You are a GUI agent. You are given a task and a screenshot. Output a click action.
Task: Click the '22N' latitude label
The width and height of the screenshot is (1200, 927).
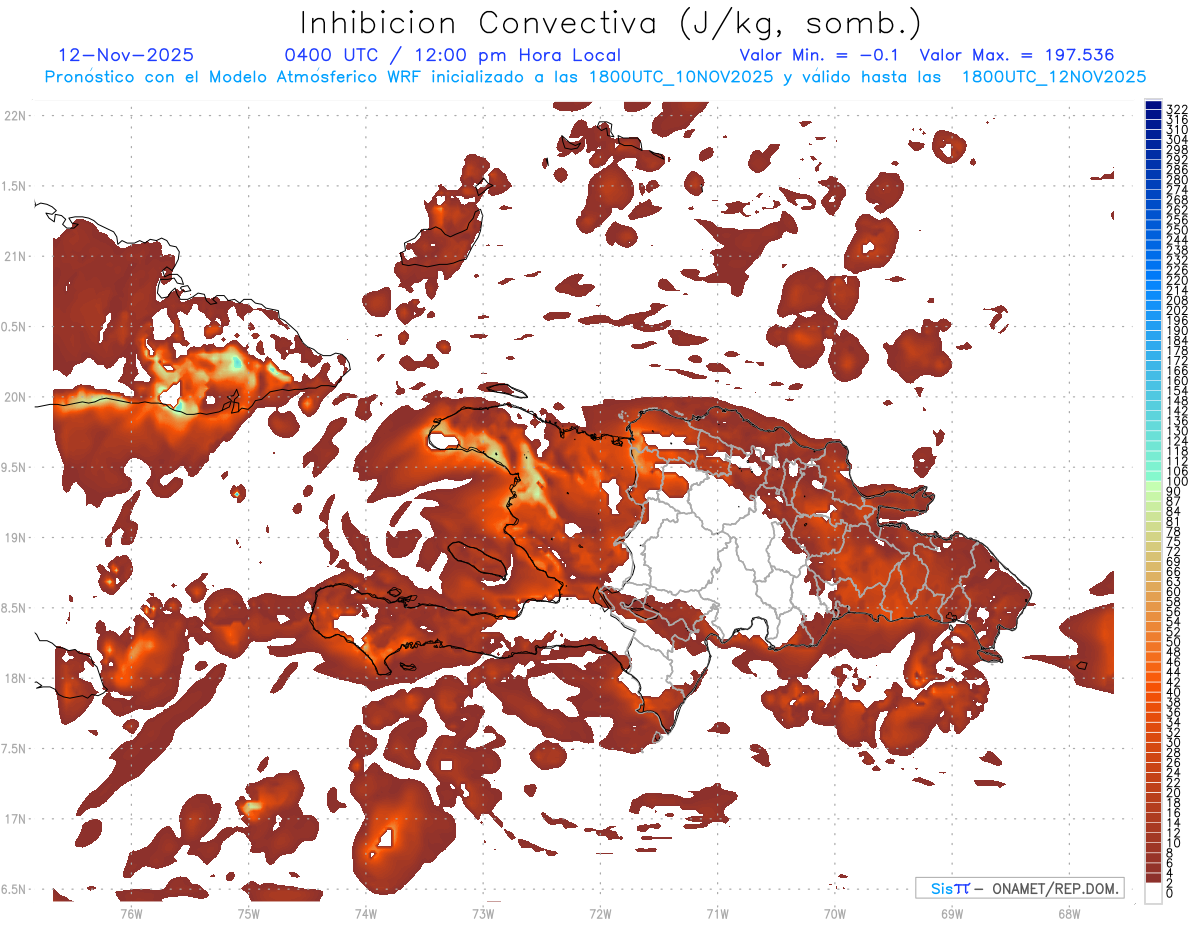[x=15, y=116]
